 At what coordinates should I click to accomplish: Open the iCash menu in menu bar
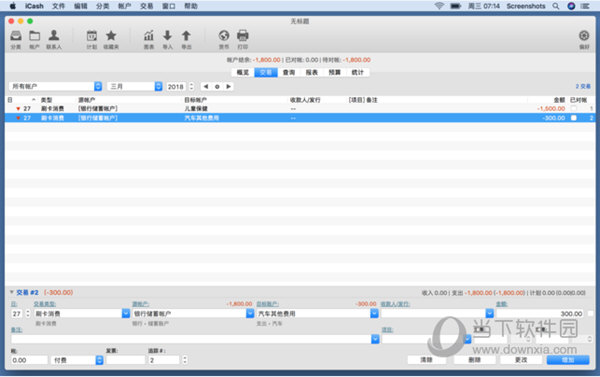click(x=34, y=6)
